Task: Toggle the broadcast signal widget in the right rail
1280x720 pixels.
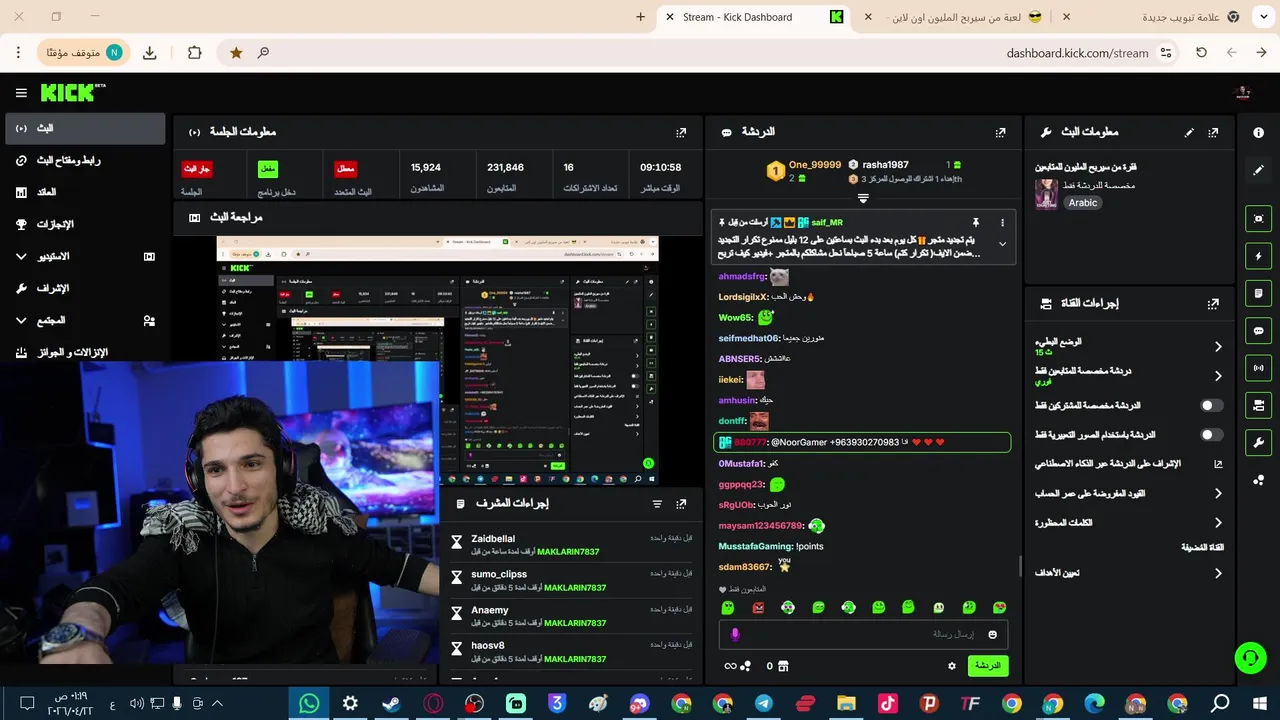Action: tap(1258, 368)
